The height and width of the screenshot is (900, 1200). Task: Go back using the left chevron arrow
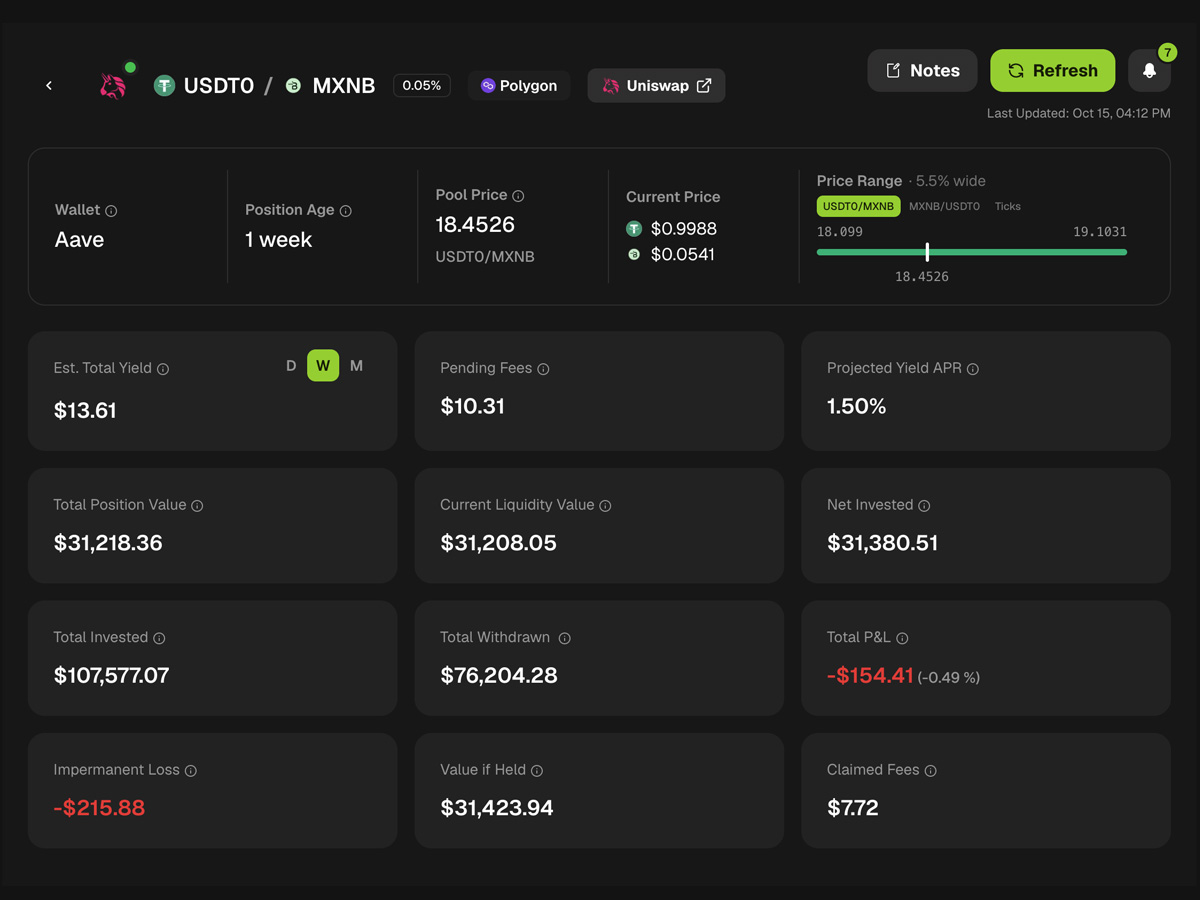pyautogui.click(x=49, y=86)
